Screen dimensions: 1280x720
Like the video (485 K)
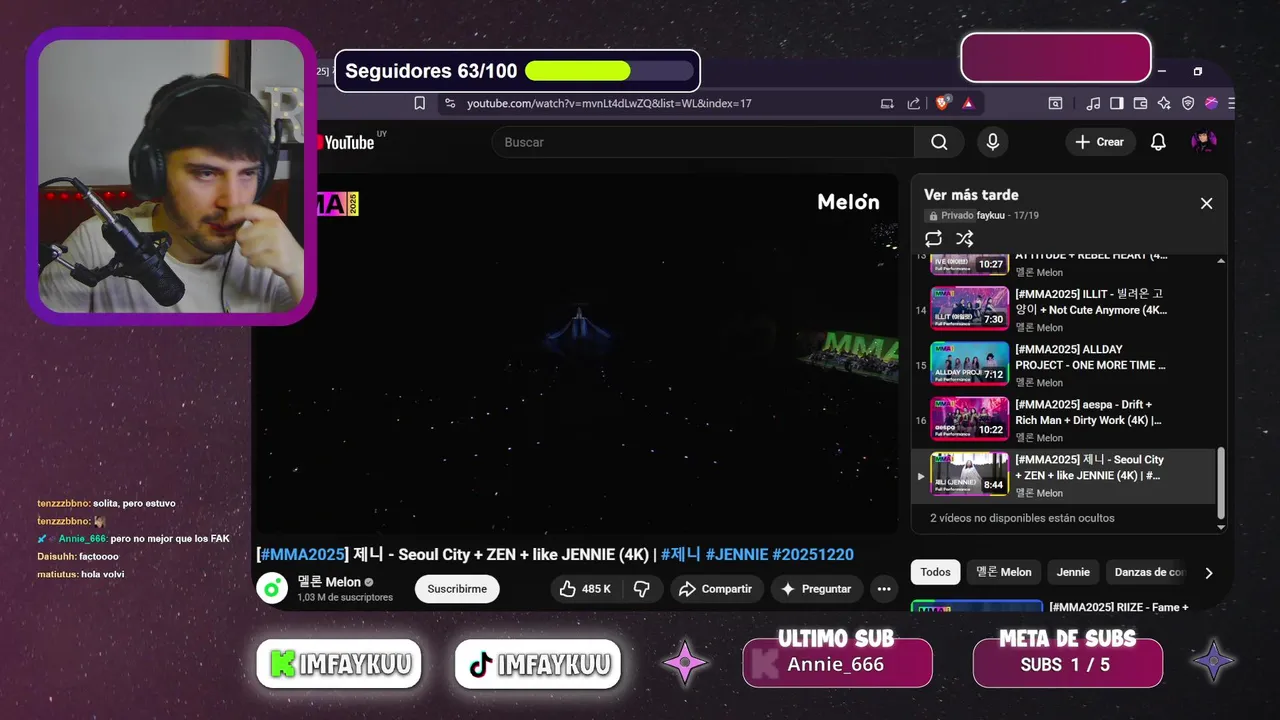tap(585, 589)
